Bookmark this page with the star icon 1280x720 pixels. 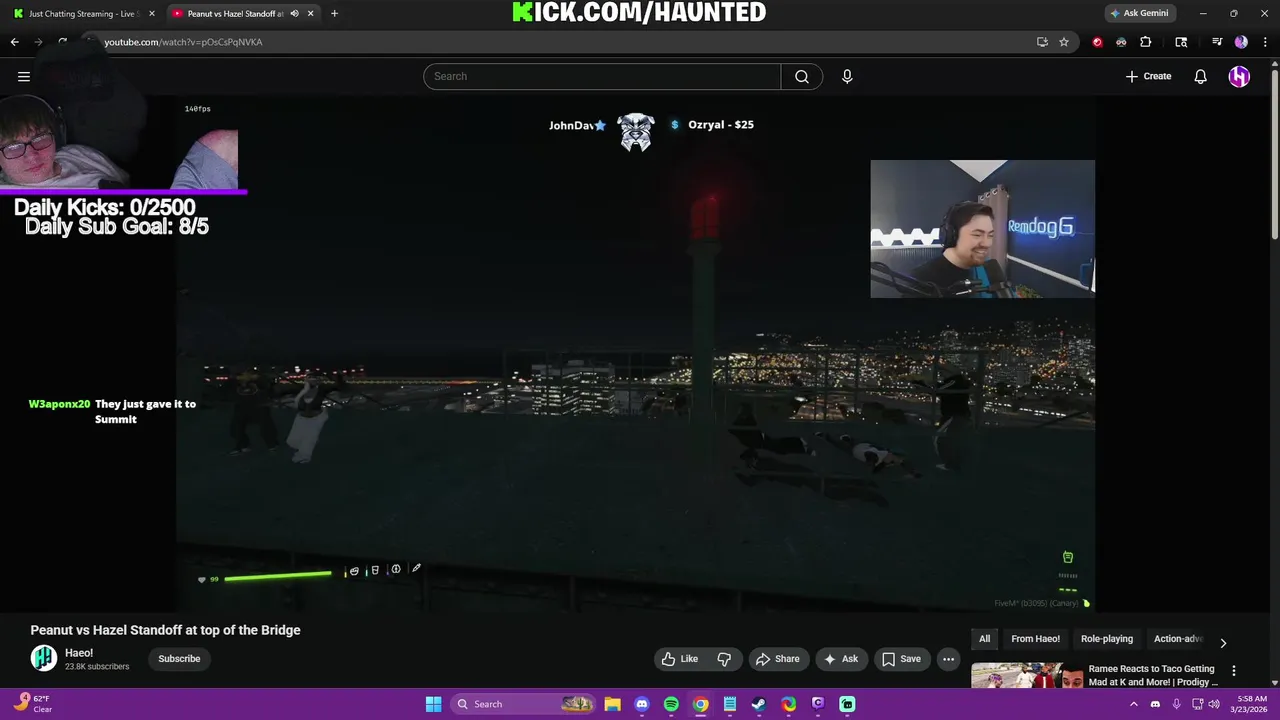click(x=1064, y=42)
